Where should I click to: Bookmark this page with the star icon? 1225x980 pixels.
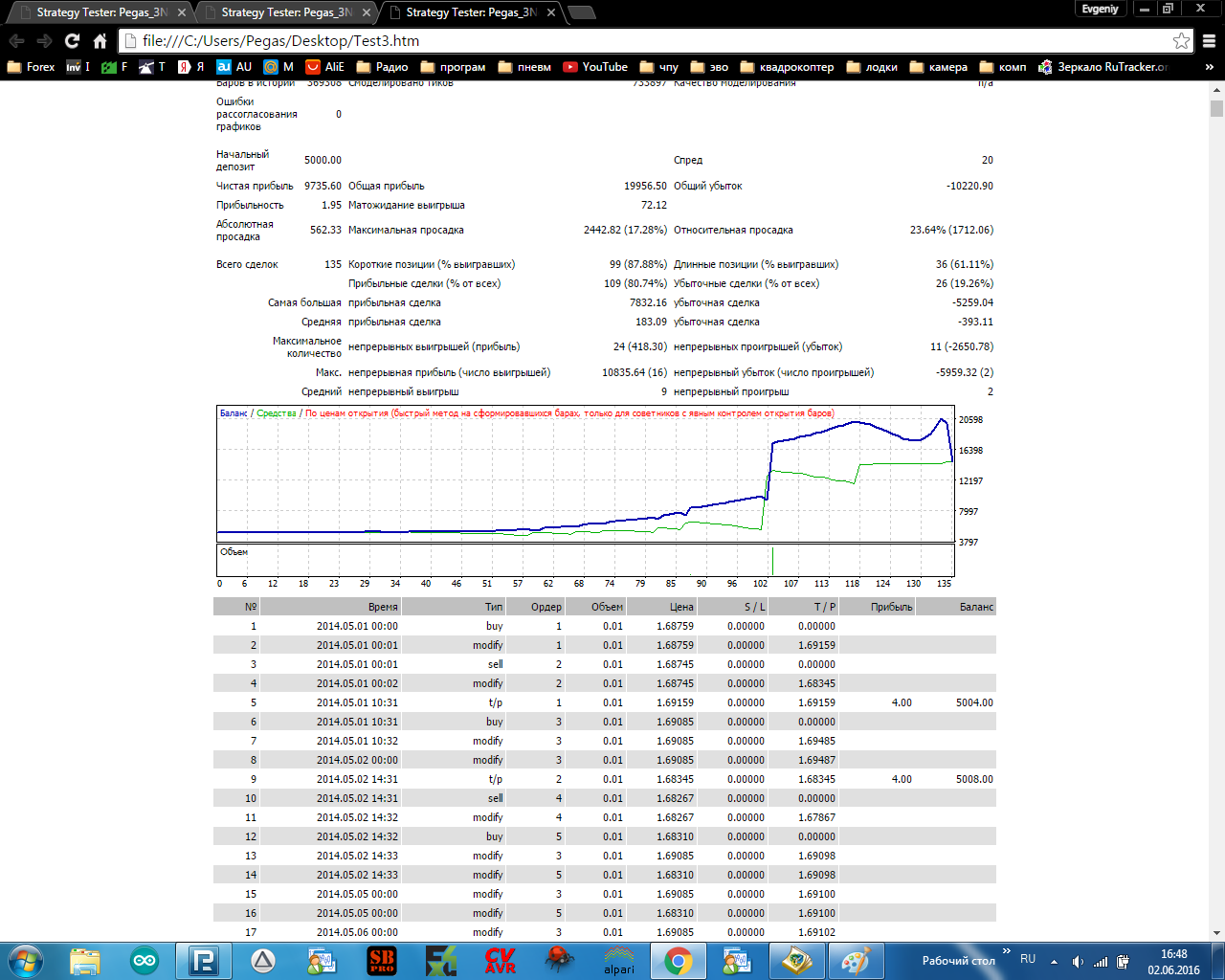1182,41
